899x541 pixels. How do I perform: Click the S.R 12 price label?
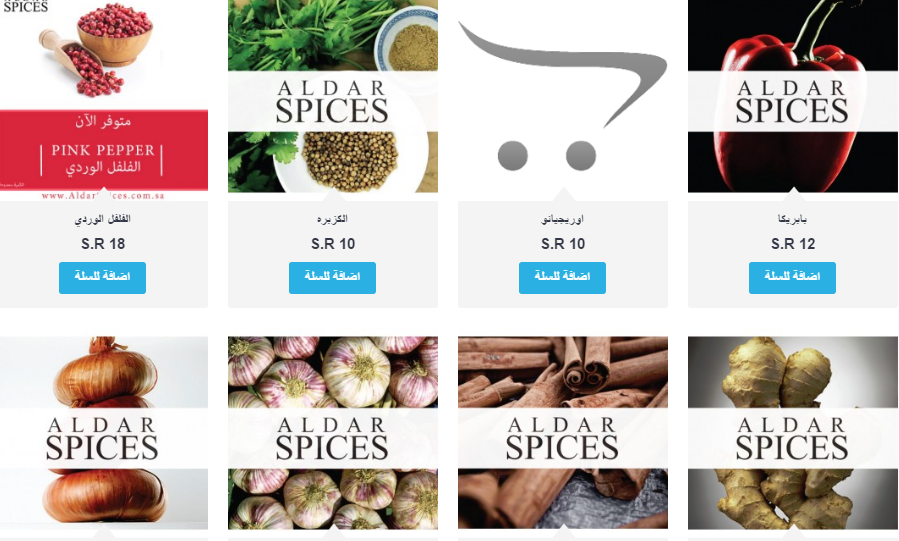coord(793,244)
